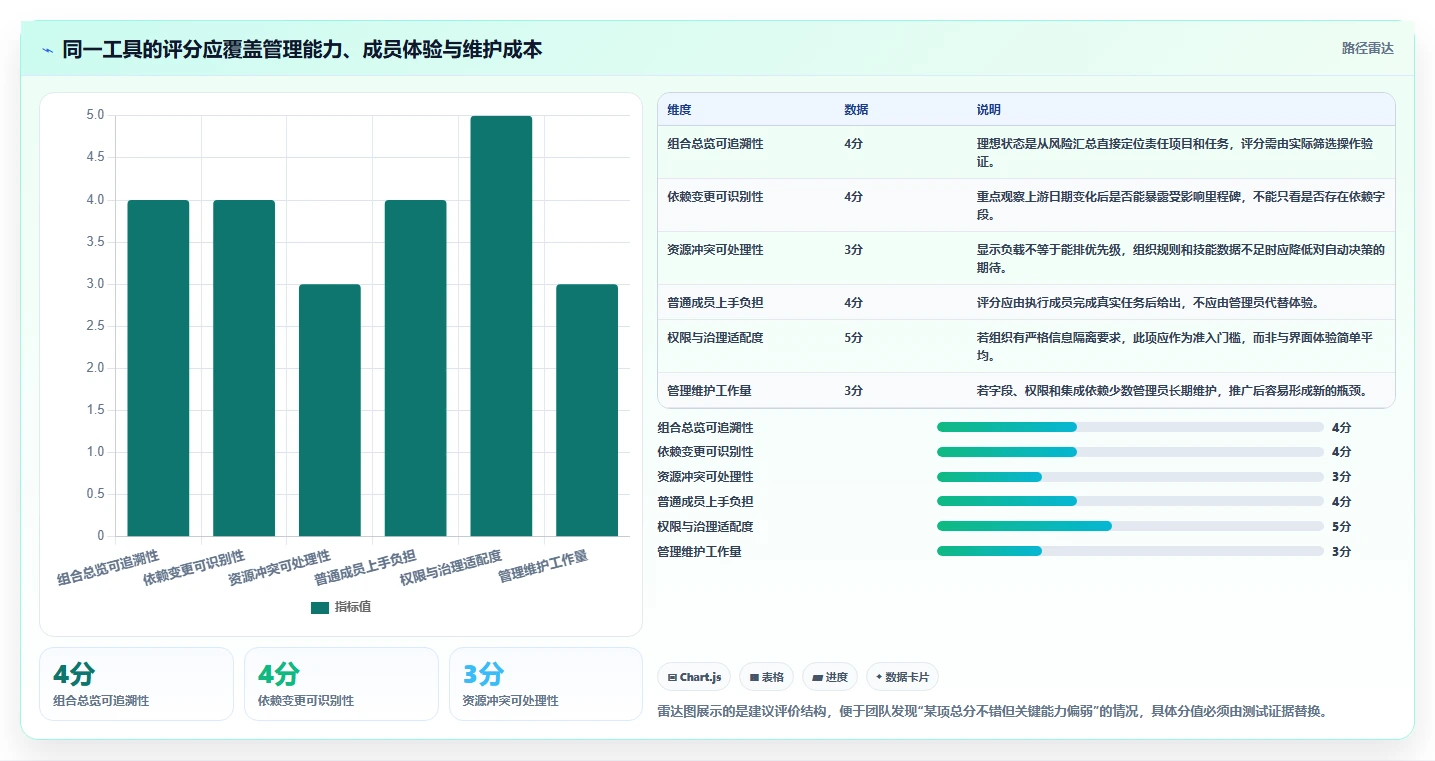Click the 权限与治理适配度 progress label
This screenshot has width=1435, height=761.
click(705, 526)
